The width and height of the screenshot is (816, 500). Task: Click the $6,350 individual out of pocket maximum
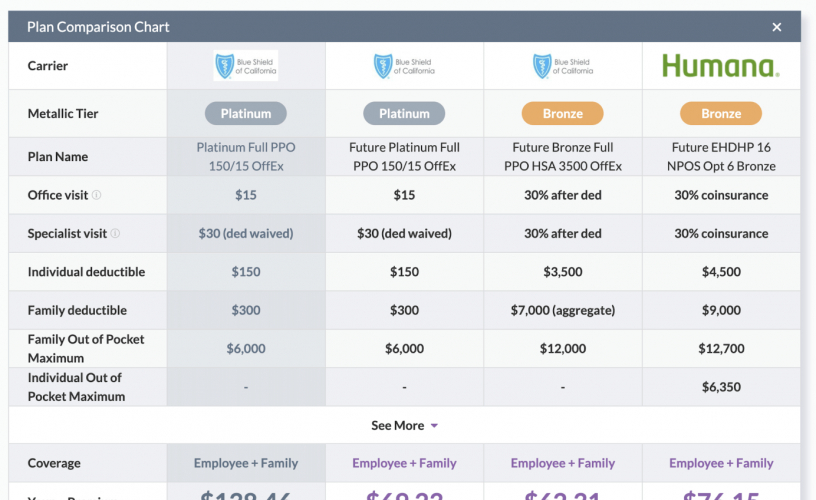click(721, 387)
